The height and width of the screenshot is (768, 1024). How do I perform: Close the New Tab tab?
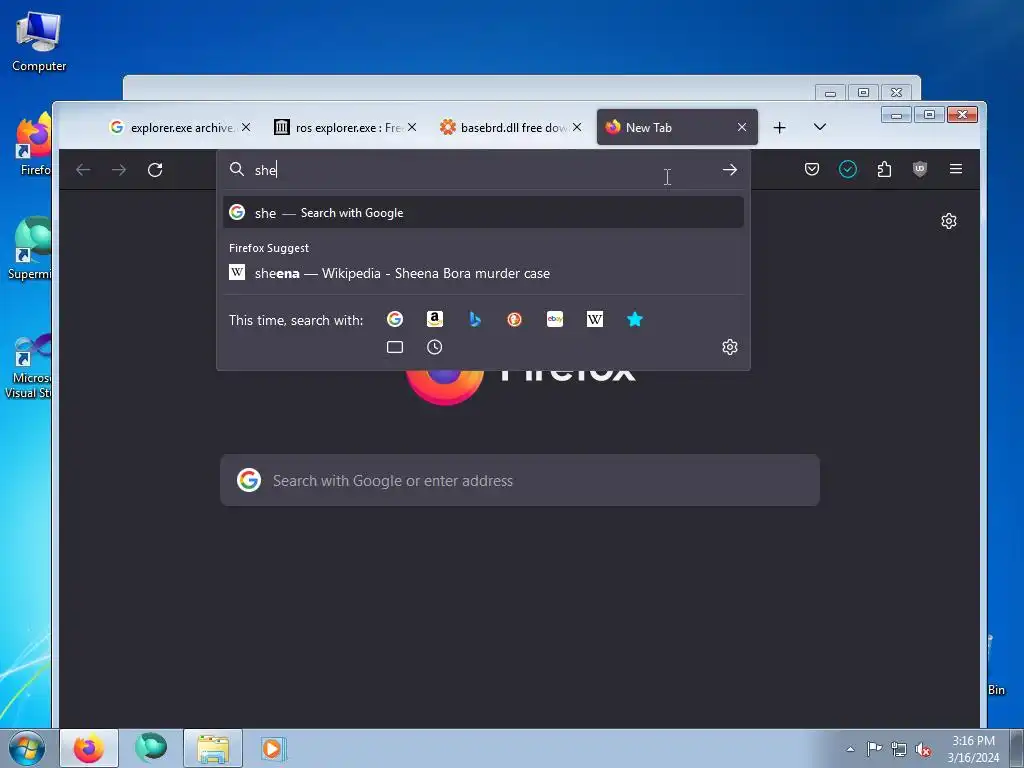pyautogui.click(x=742, y=127)
